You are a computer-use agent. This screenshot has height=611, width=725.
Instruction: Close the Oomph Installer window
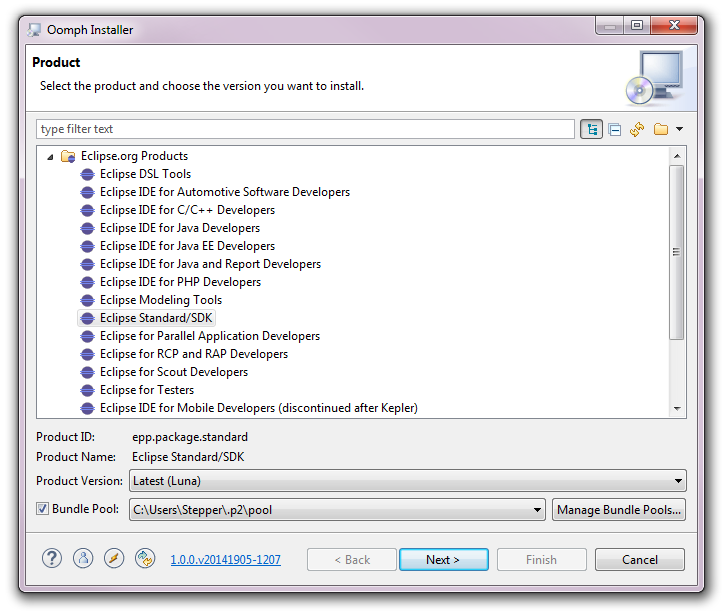tap(674, 25)
